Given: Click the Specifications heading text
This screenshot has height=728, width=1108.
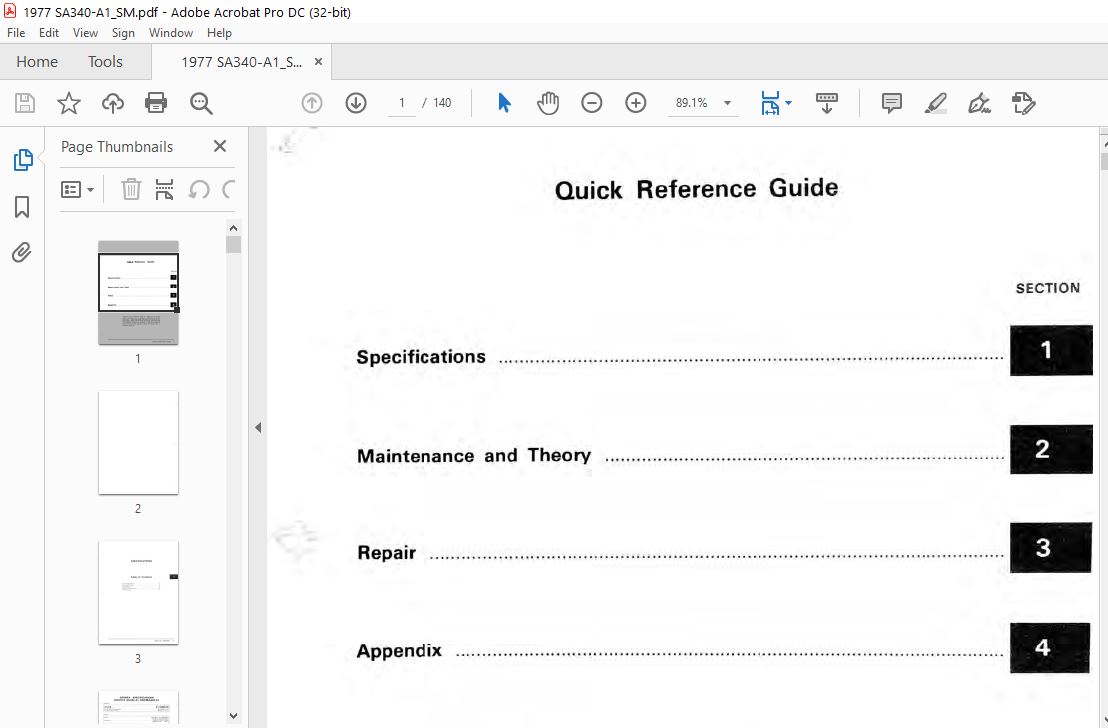Looking at the screenshot, I should 420,357.
